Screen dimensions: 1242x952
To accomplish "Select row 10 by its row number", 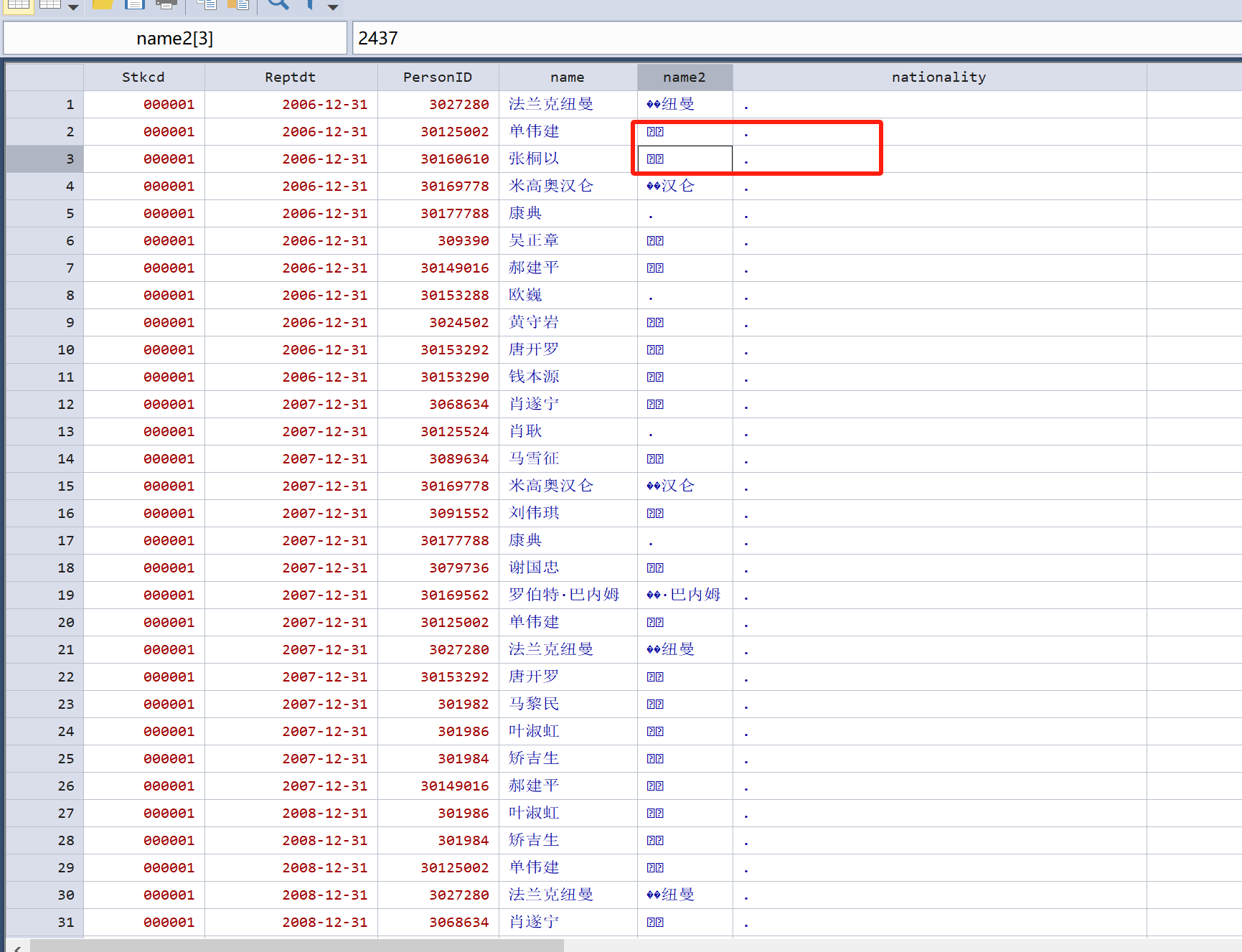I will click(44, 350).
